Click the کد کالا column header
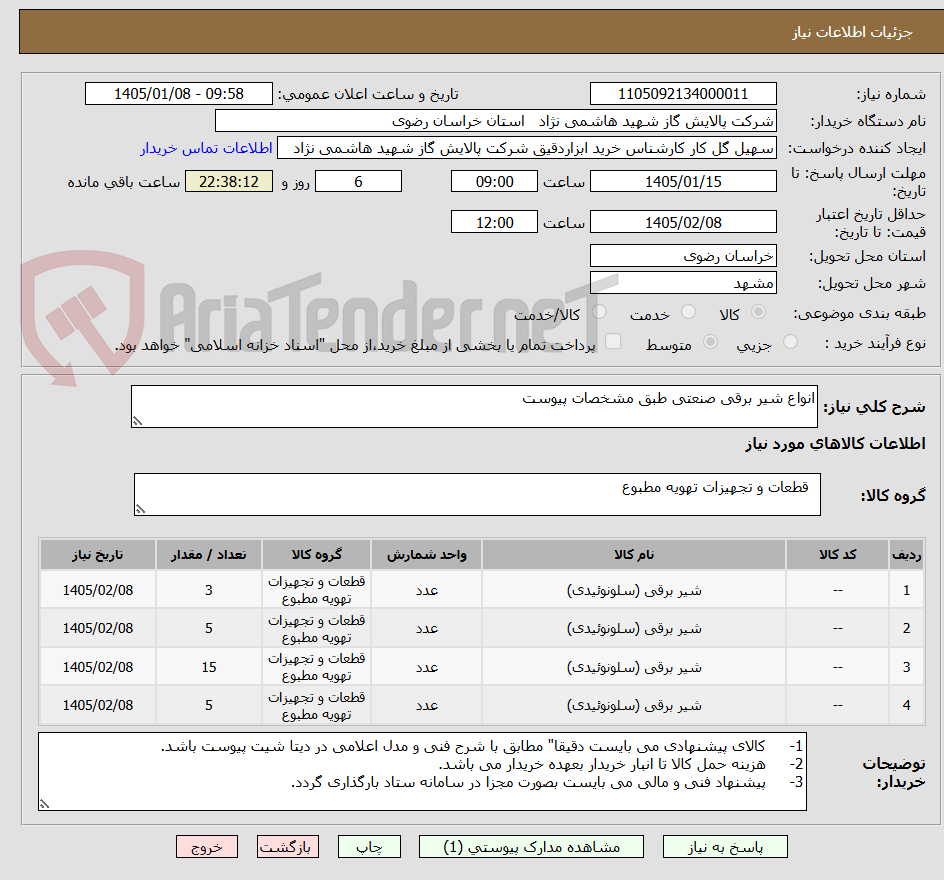 point(837,554)
